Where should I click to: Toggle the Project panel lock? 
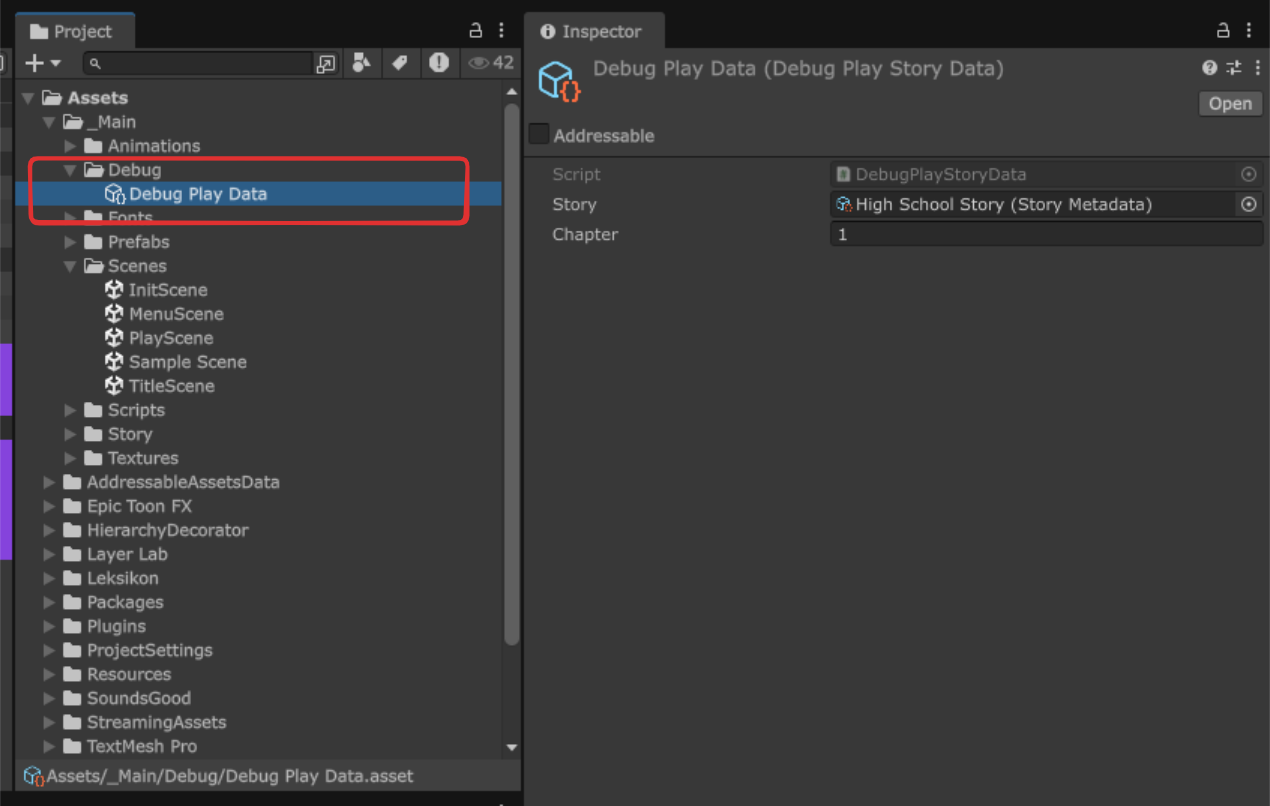[x=476, y=29]
